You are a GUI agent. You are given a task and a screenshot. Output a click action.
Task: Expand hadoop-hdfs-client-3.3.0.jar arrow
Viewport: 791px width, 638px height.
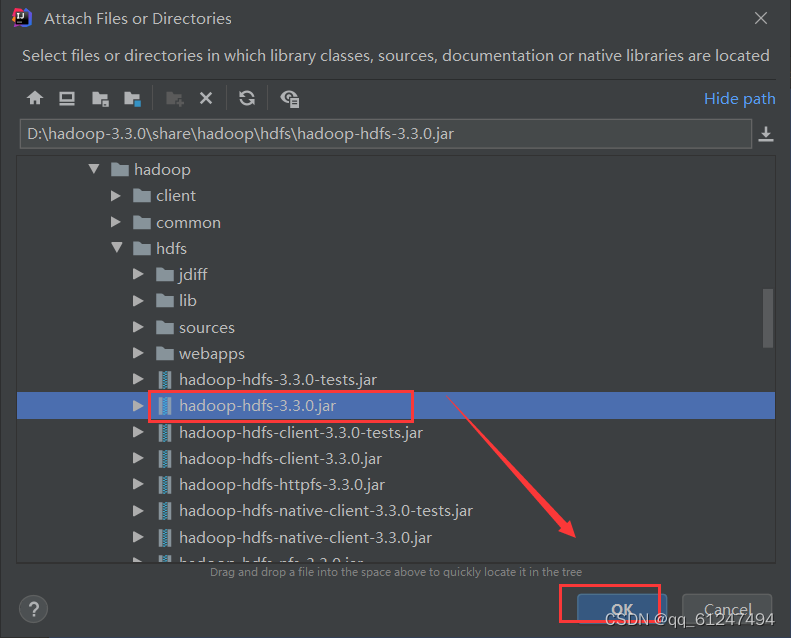click(x=138, y=458)
